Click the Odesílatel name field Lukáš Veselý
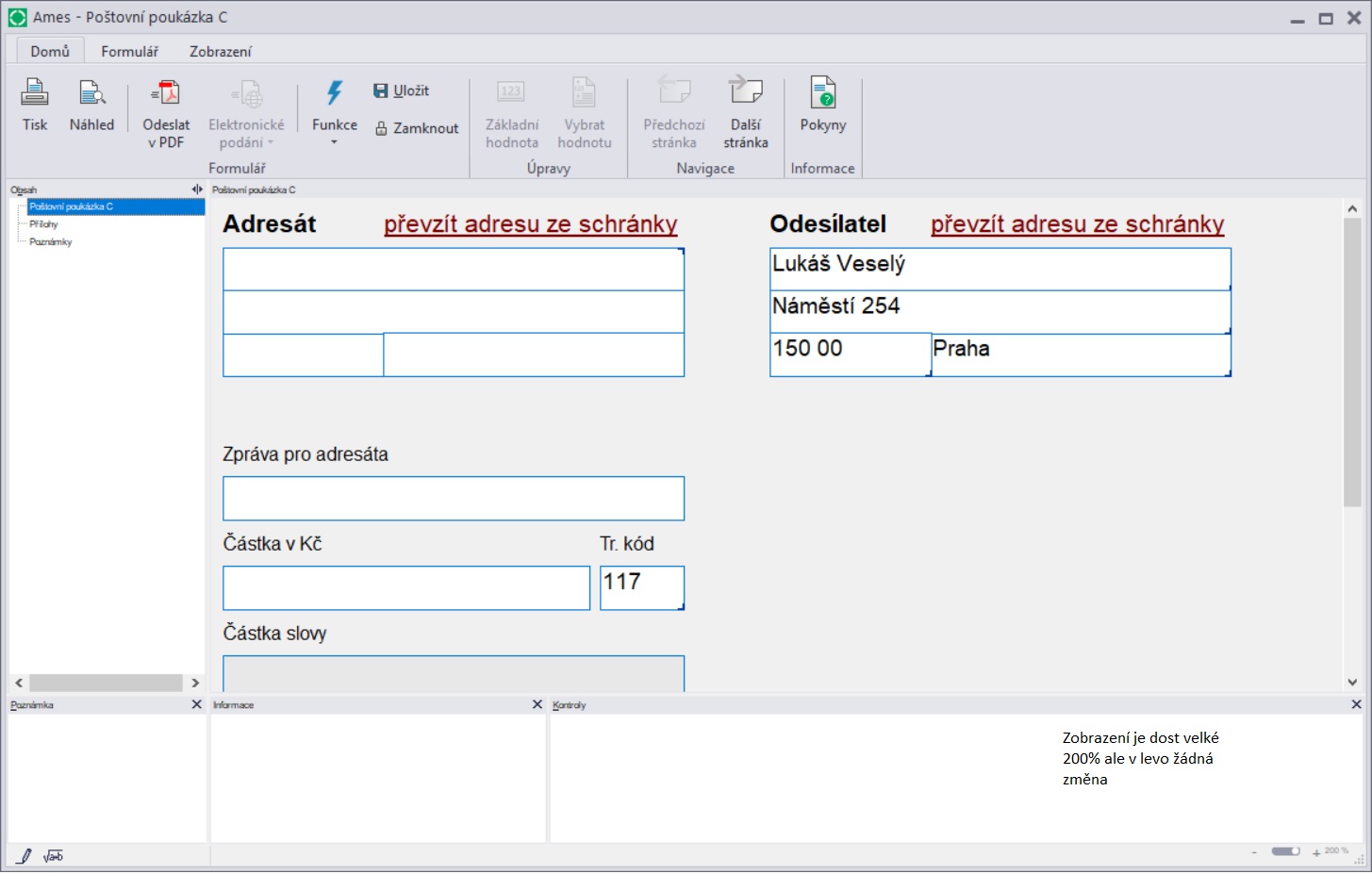 click(x=1000, y=270)
